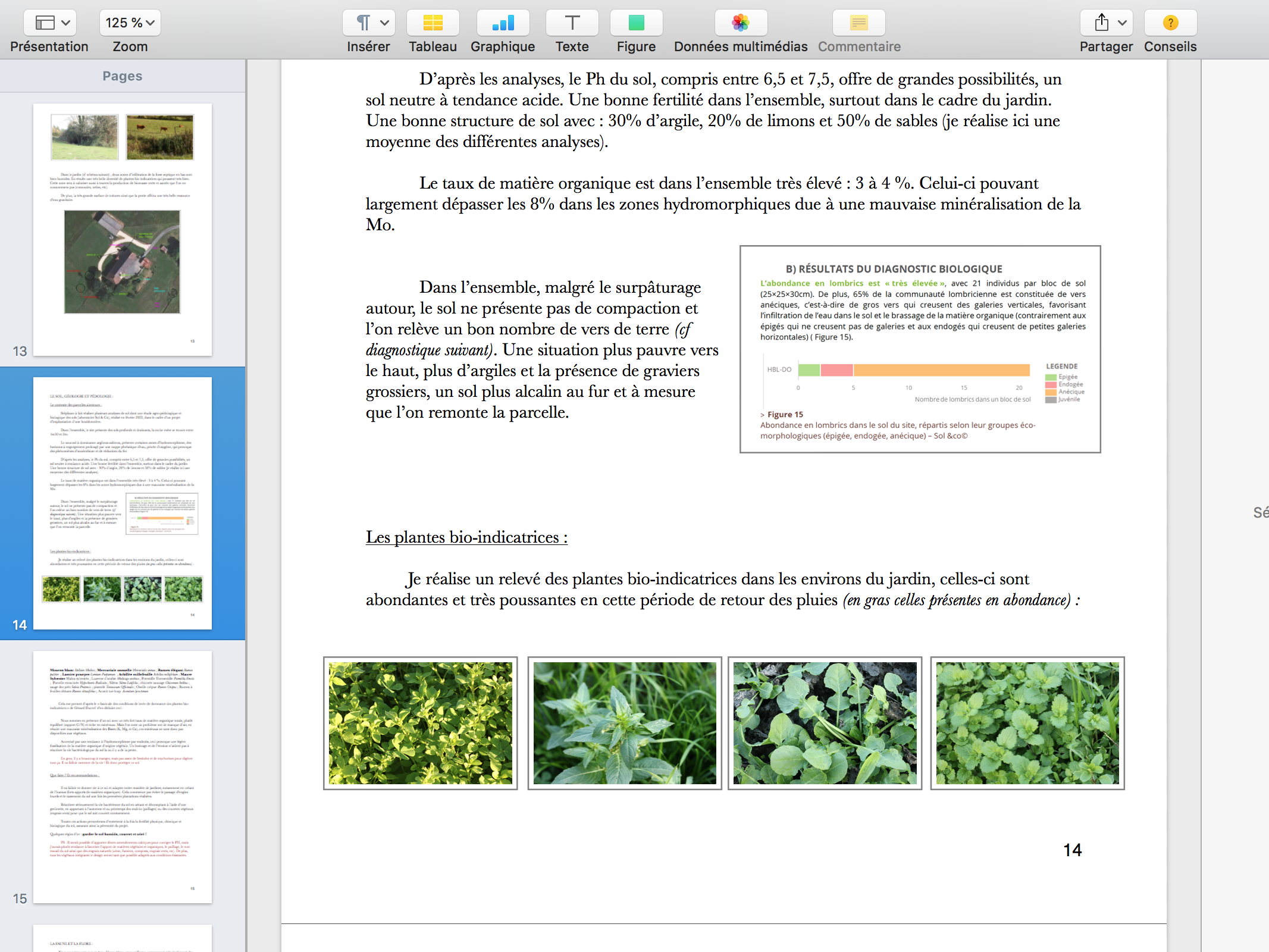Click the highlighted page 14 thumbnail
Image resolution: width=1269 pixels, height=952 pixels.
123,503
